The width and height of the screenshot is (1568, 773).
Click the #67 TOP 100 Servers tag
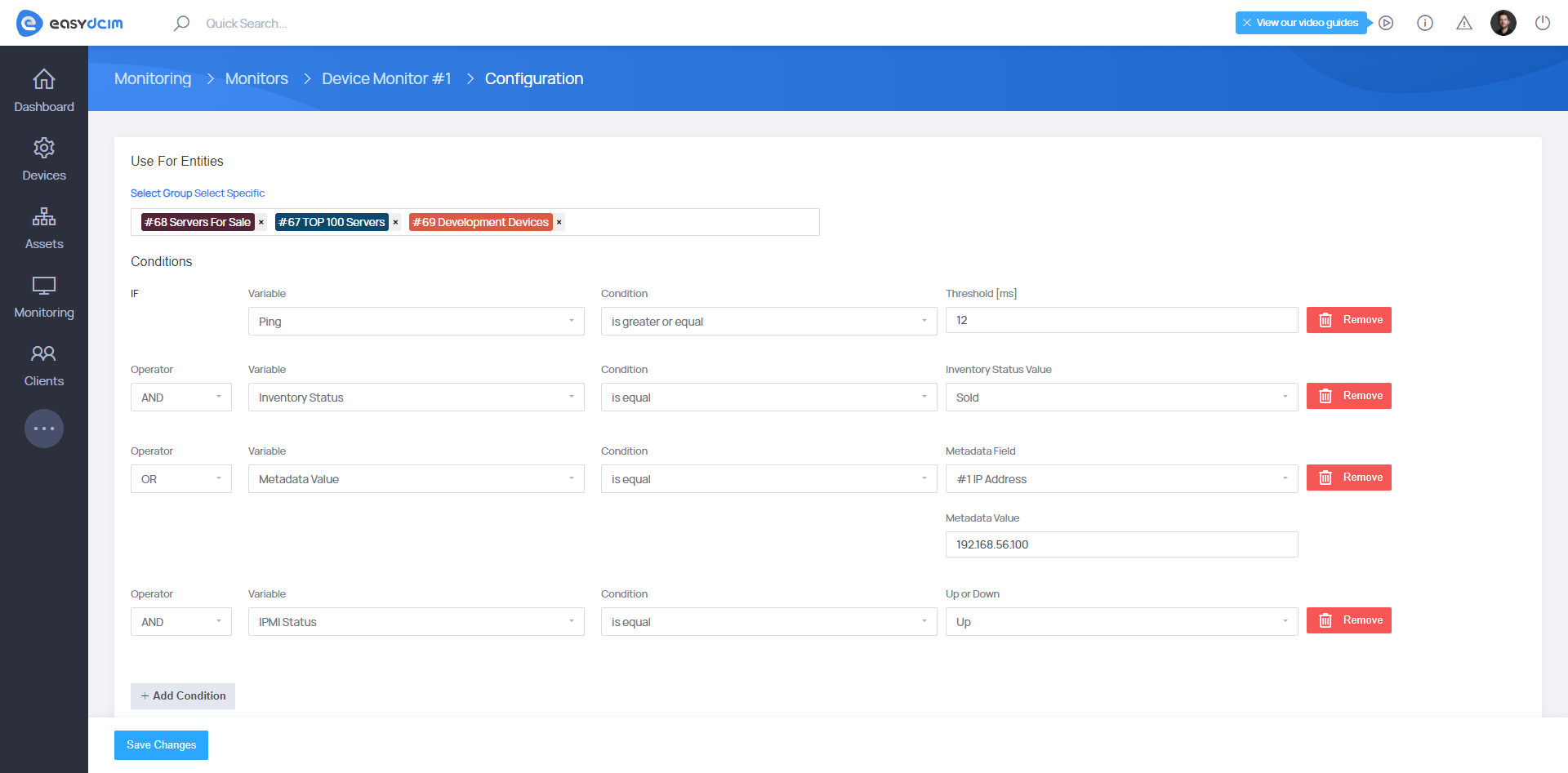pos(332,222)
